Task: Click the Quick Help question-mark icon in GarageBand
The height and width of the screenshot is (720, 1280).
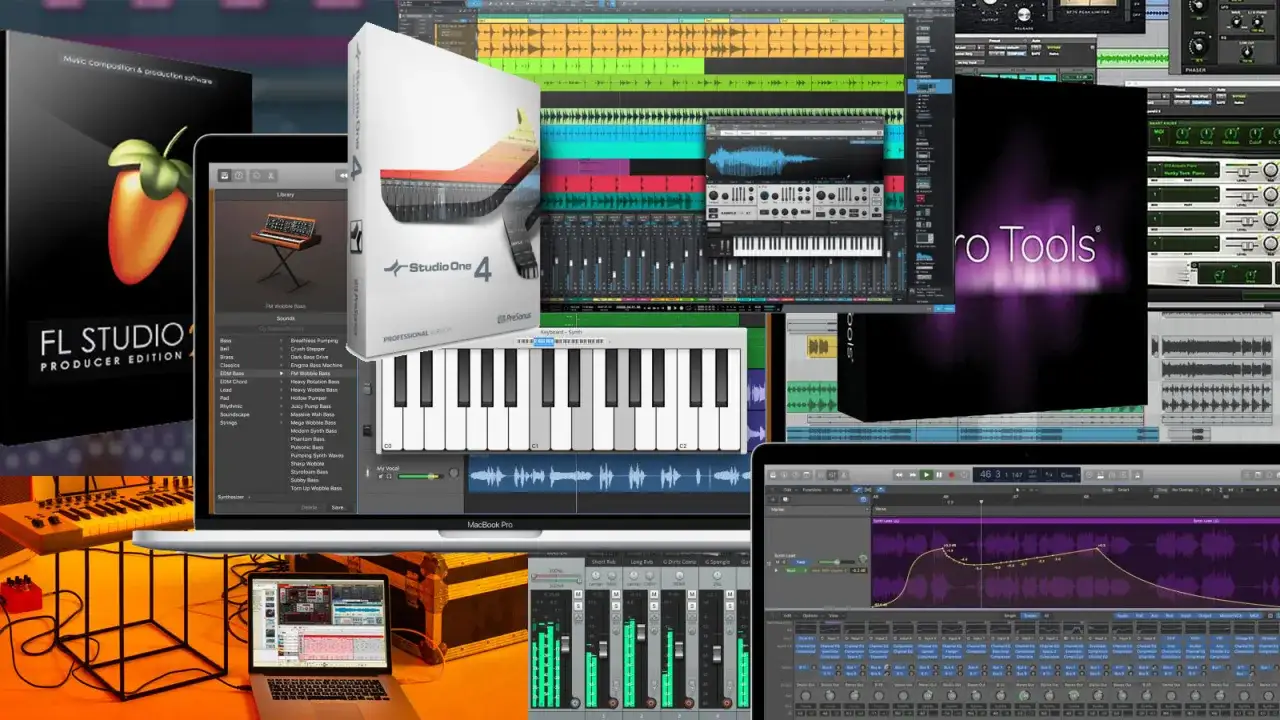Action: coord(239,176)
